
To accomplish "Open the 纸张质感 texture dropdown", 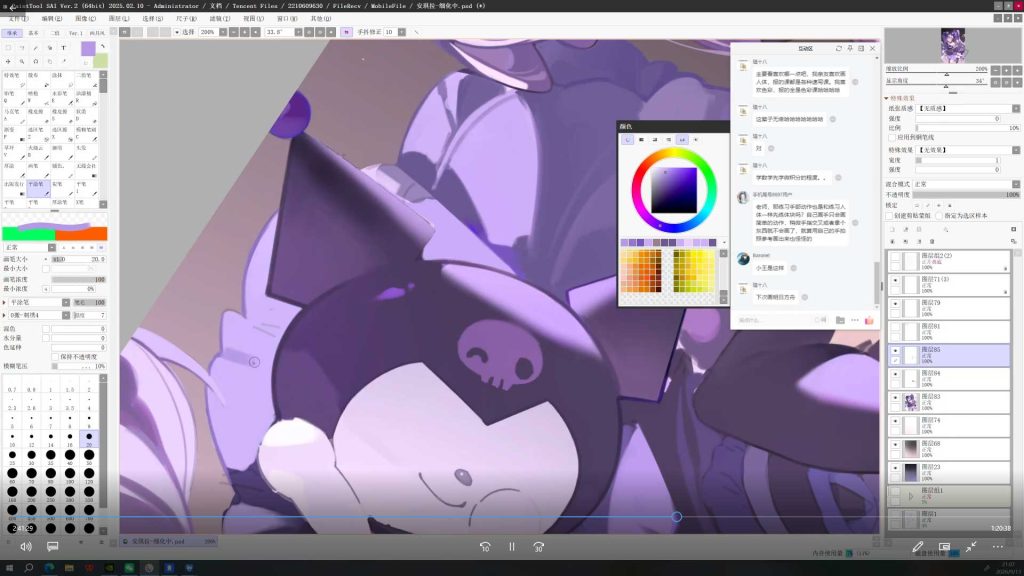I will point(1016,108).
